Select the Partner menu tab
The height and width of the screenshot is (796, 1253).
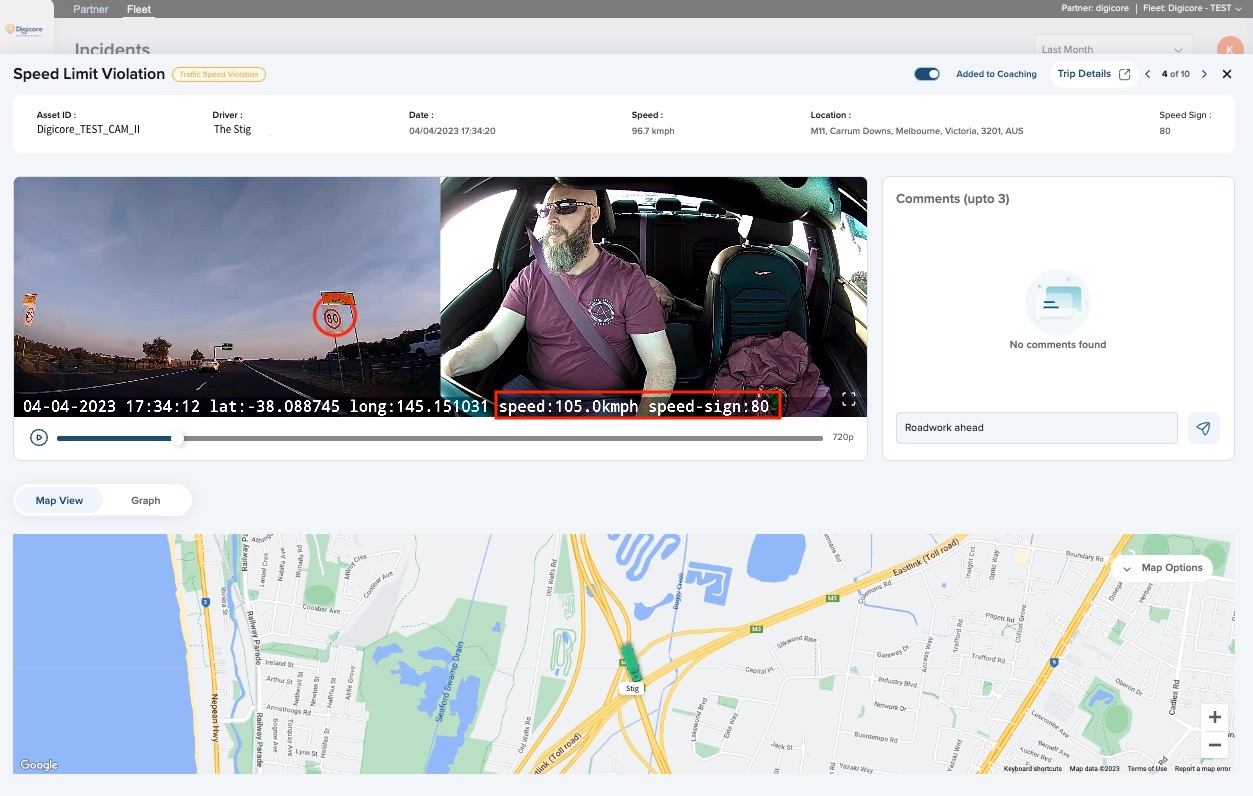point(91,9)
